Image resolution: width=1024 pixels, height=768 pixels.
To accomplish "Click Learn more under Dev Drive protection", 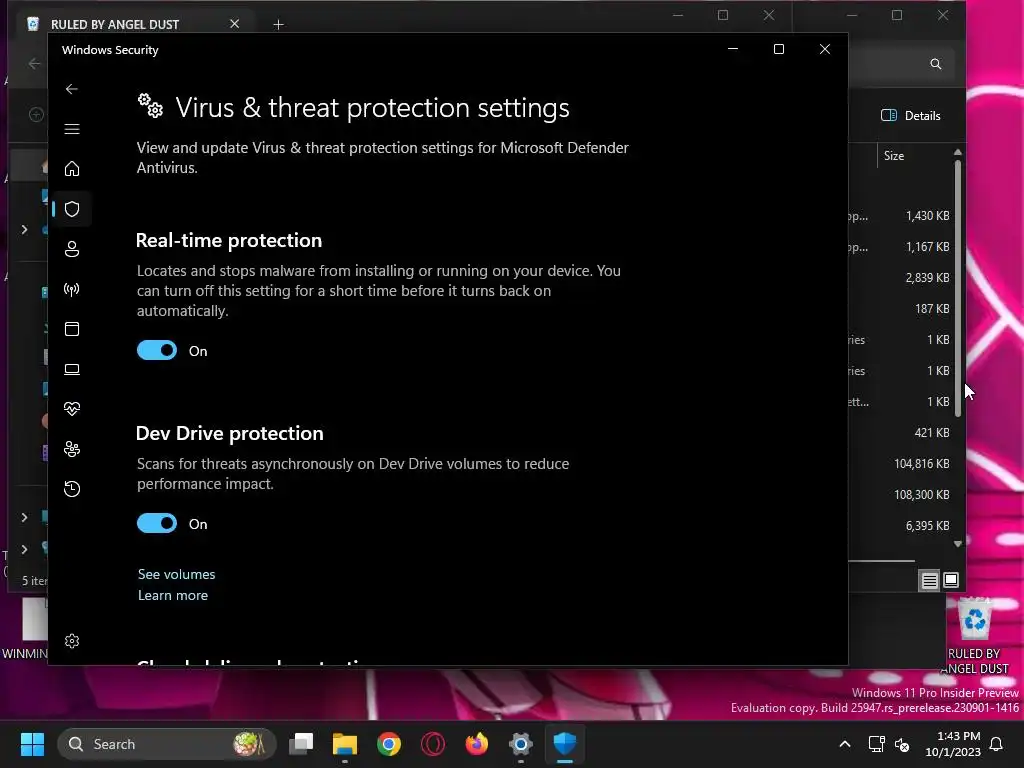I will (x=173, y=596).
